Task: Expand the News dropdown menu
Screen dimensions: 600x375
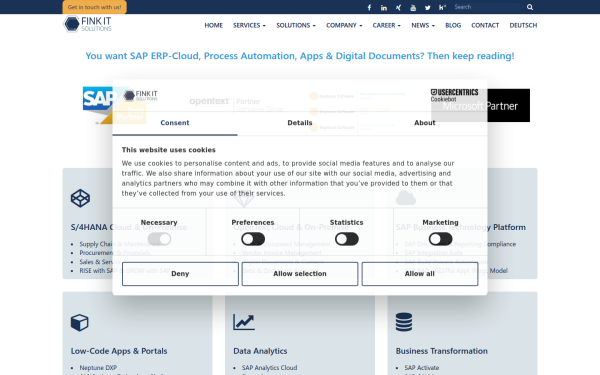Action: [x=423, y=25]
